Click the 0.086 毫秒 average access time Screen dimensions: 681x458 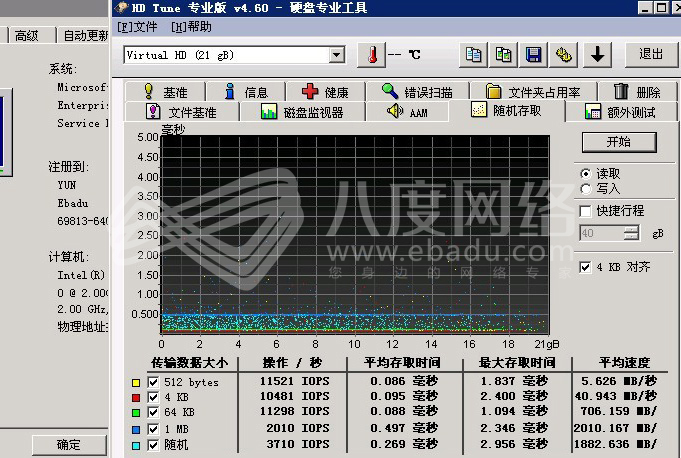pyautogui.click(x=404, y=382)
